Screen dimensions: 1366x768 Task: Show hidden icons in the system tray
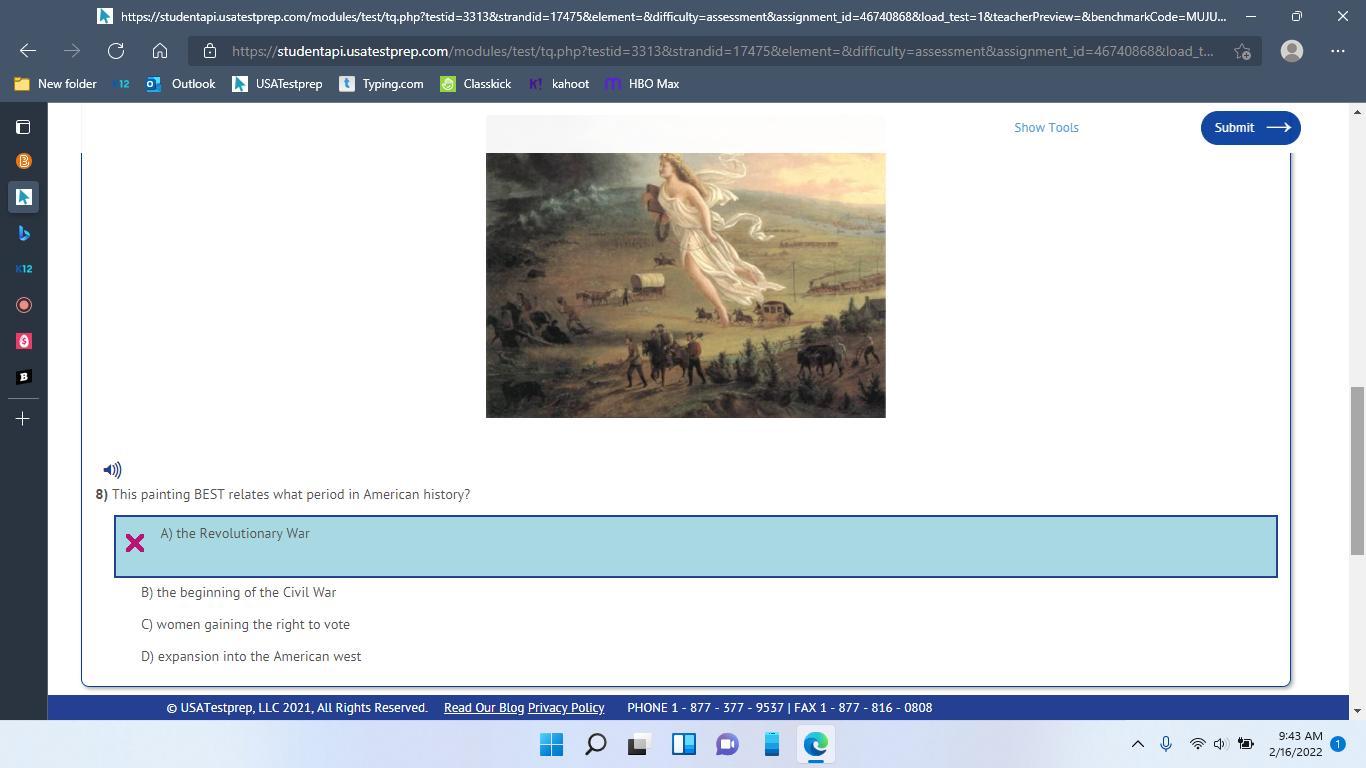tap(1137, 744)
